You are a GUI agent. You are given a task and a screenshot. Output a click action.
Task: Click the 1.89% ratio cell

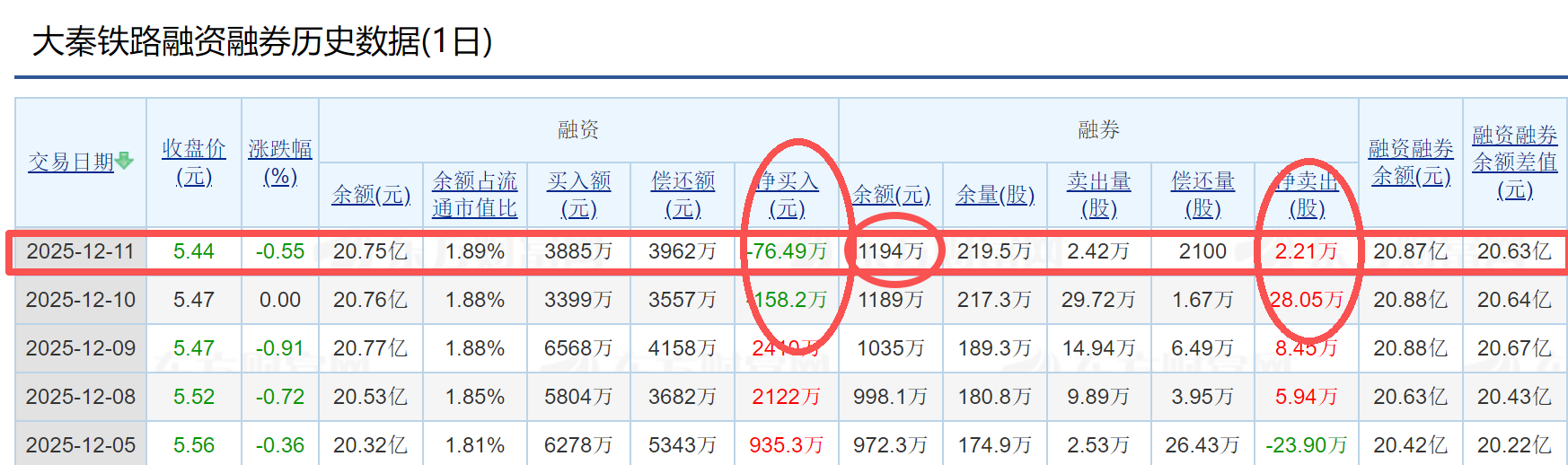pyautogui.click(x=475, y=251)
